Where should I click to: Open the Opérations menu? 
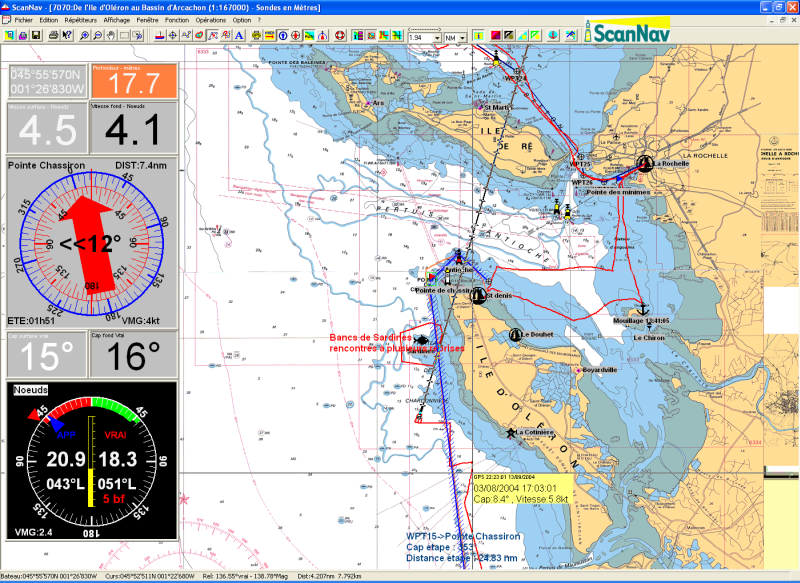[211, 20]
